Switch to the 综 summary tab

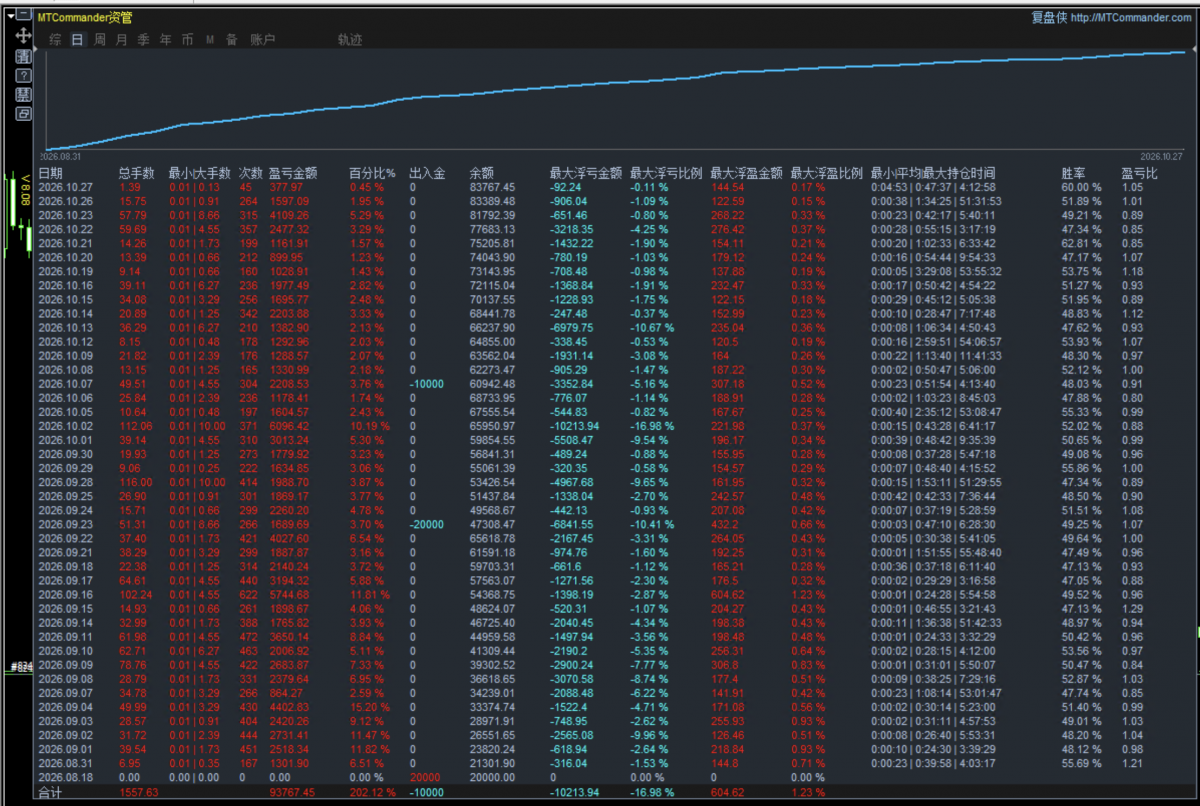(55, 40)
